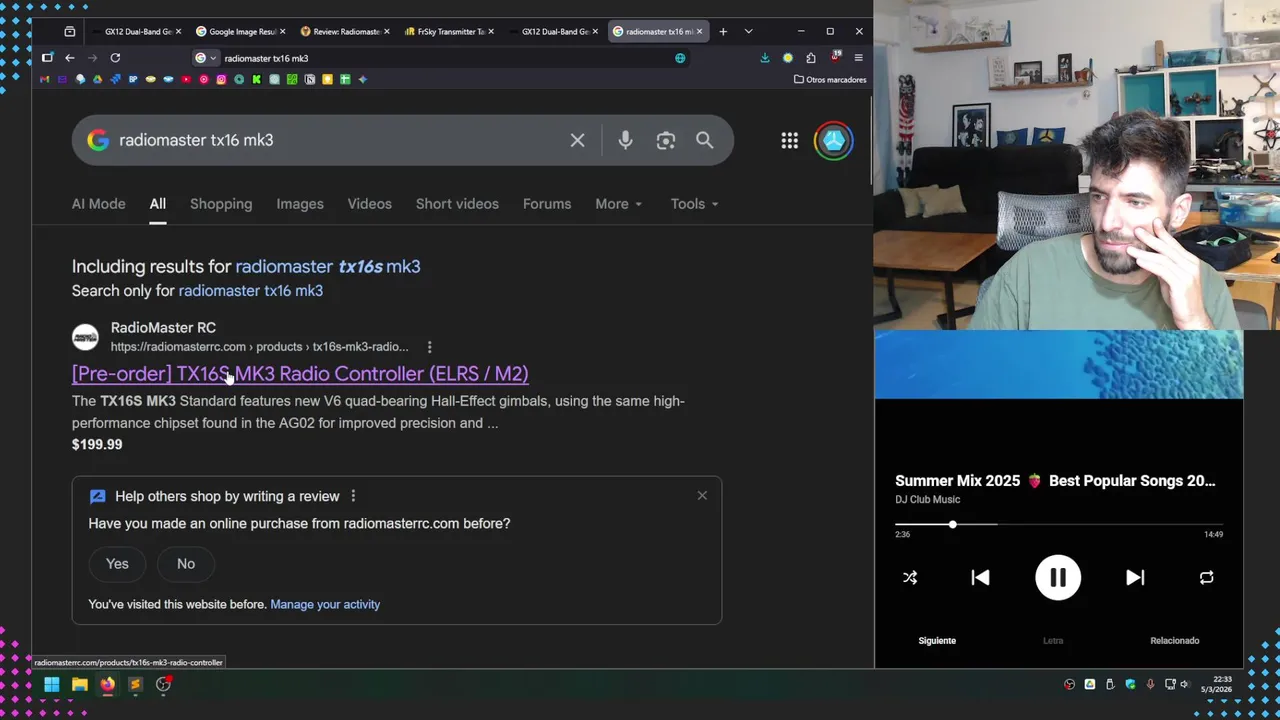Open the Otros marcadores bookmarks folder
Image resolution: width=1280 pixels, height=720 pixels.
click(x=830, y=79)
